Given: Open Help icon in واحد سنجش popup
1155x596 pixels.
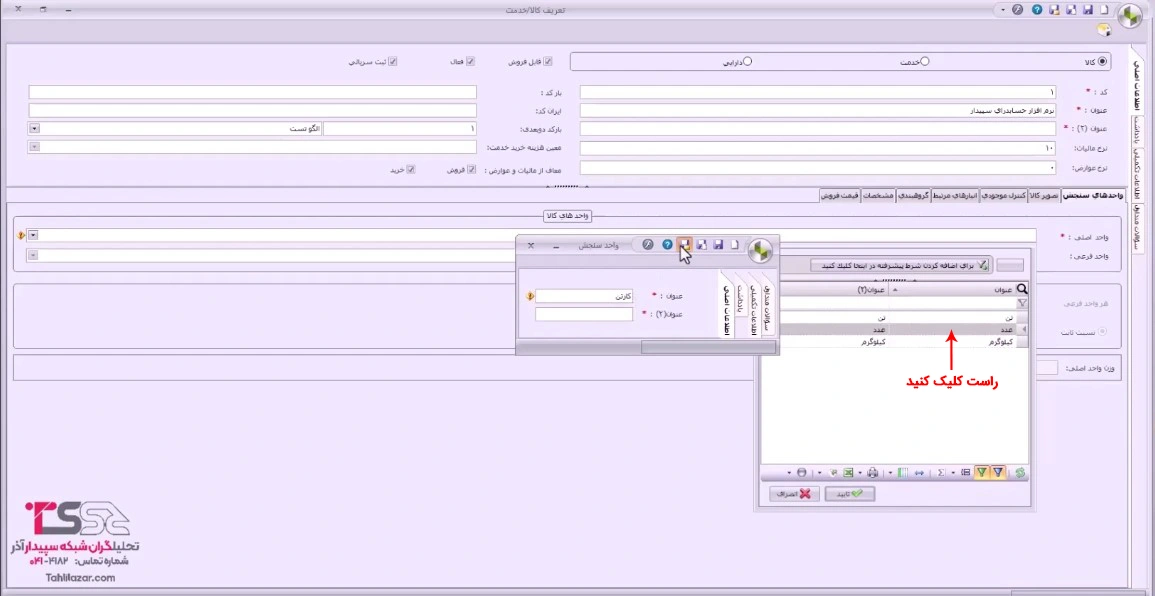Looking at the screenshot, I should click(667, 244).
